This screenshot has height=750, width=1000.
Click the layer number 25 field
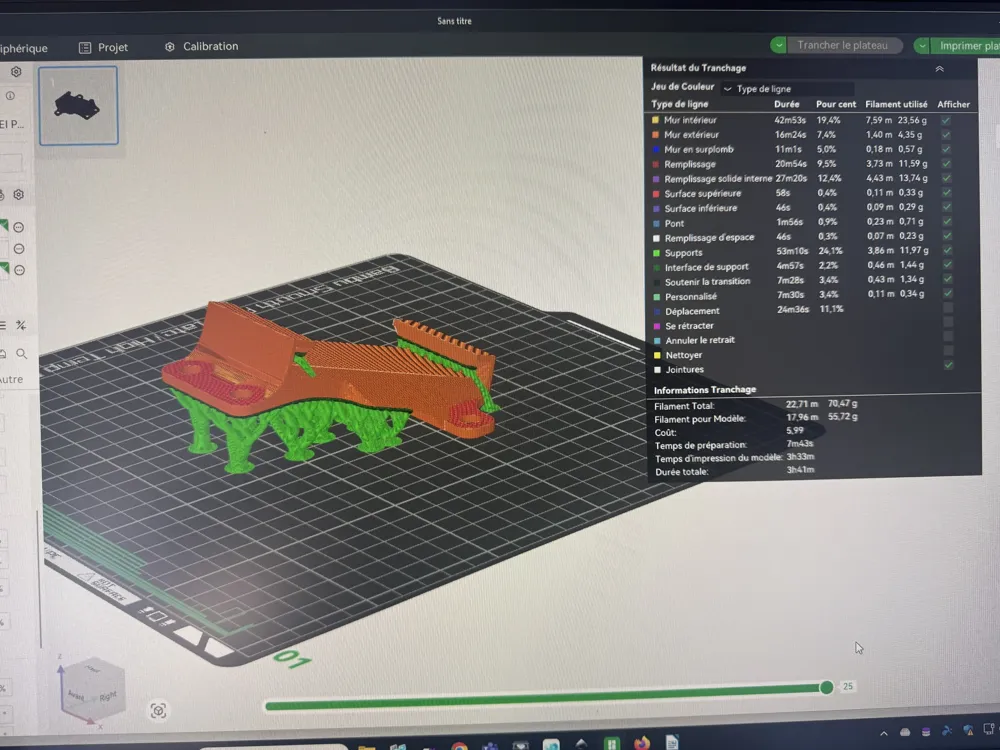coord(848,686)
